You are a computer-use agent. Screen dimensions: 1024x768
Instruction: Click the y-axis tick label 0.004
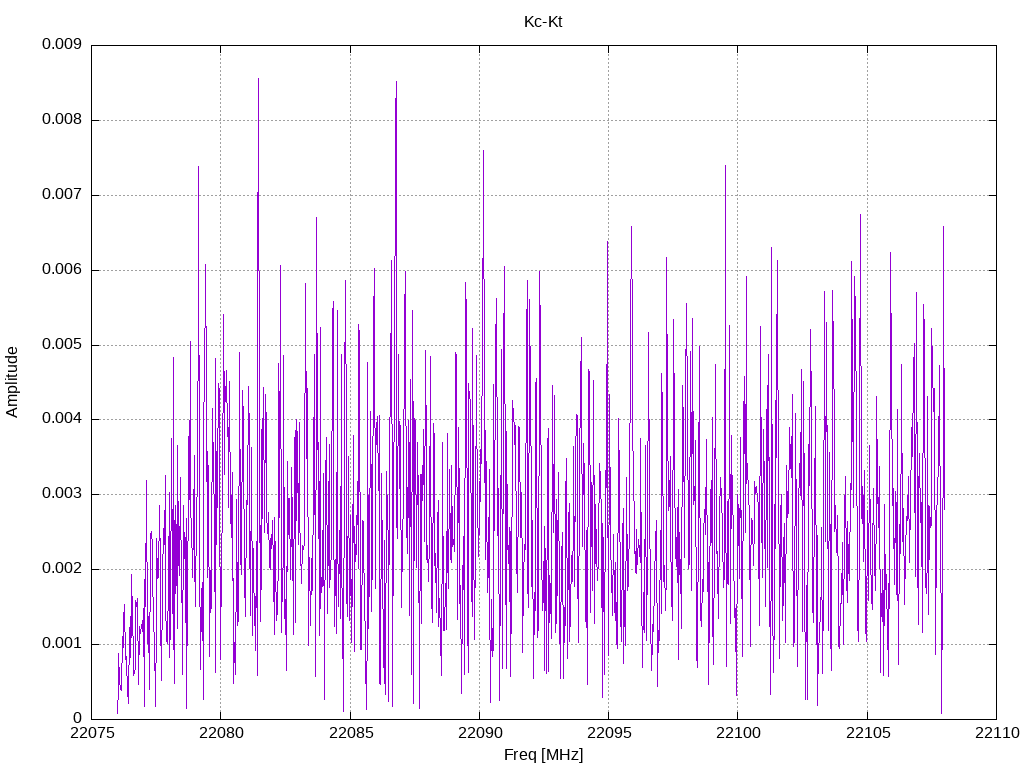coord(62,419)
